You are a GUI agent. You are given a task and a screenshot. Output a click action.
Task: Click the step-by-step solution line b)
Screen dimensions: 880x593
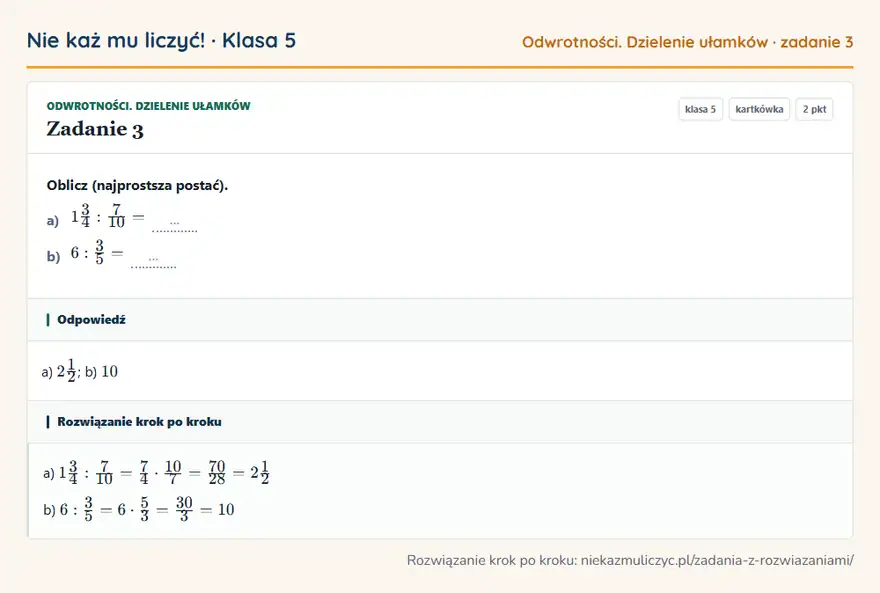click(x=139, y=509)
